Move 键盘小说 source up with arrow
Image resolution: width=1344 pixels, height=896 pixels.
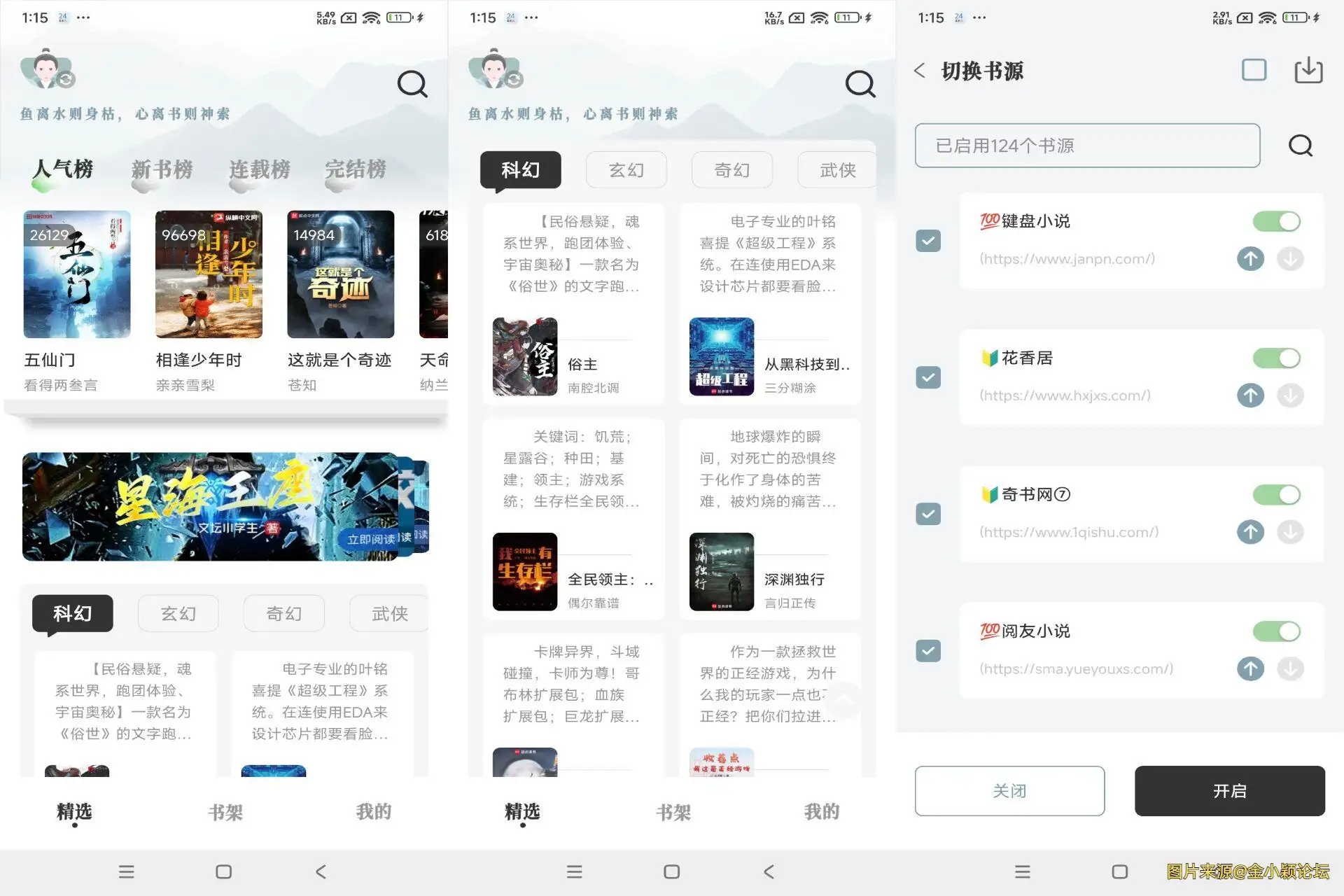(1250, 259)
